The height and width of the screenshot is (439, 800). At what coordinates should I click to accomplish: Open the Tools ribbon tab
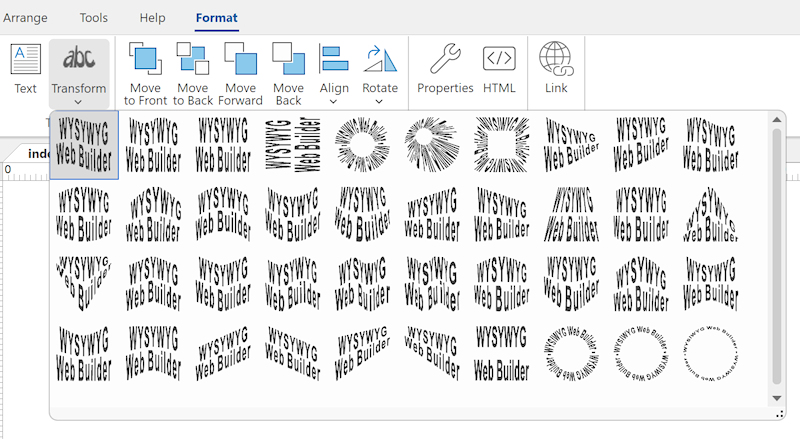tap(93, 18)
